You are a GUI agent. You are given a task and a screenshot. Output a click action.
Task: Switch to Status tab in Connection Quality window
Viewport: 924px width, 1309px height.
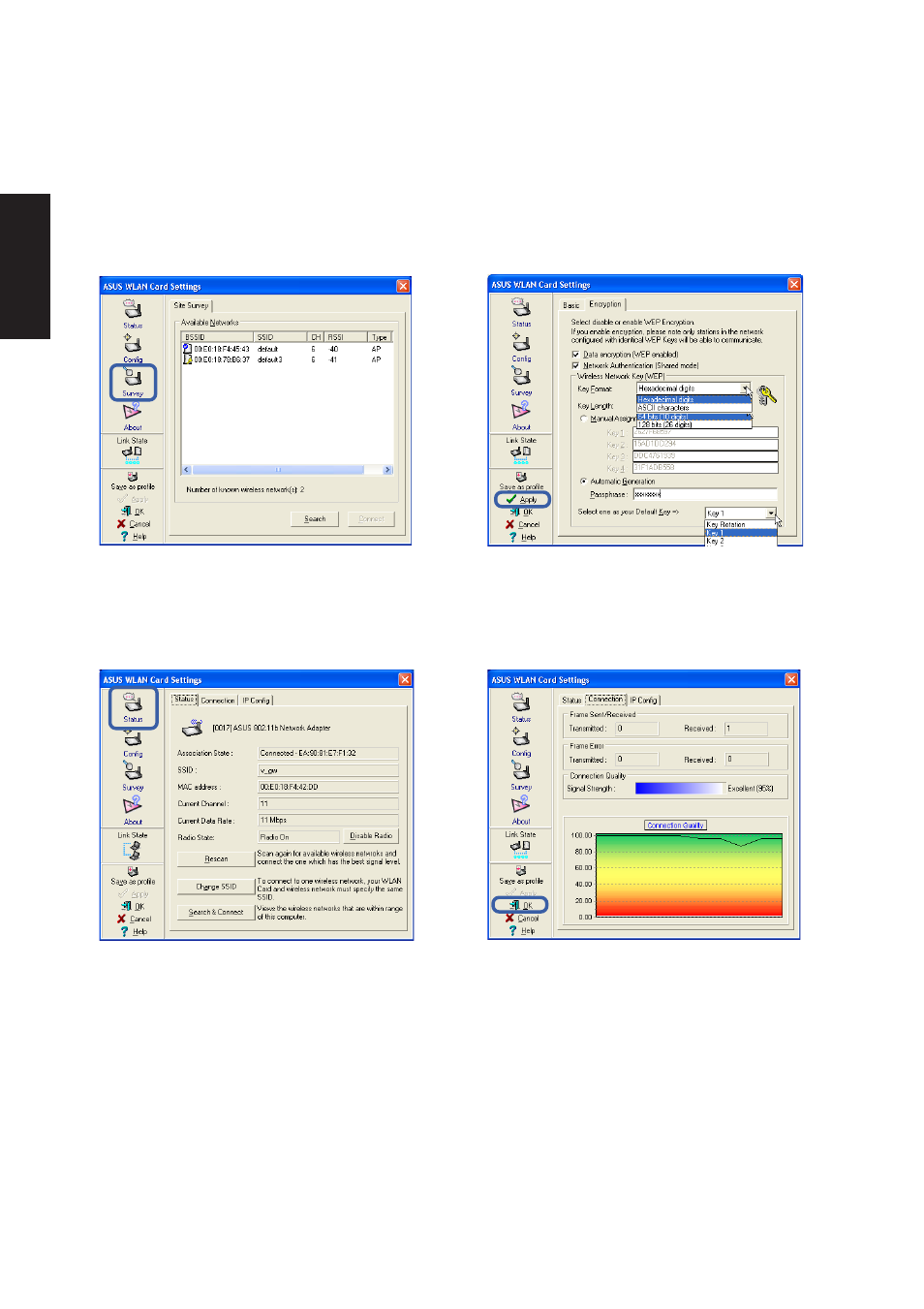point(571,701)
